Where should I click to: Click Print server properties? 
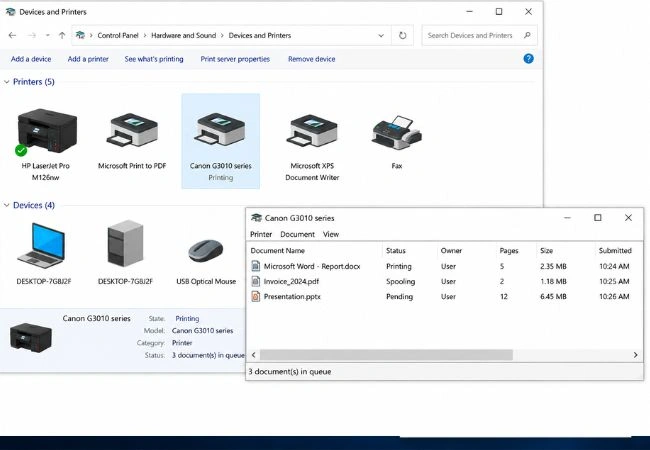point(235,59)
